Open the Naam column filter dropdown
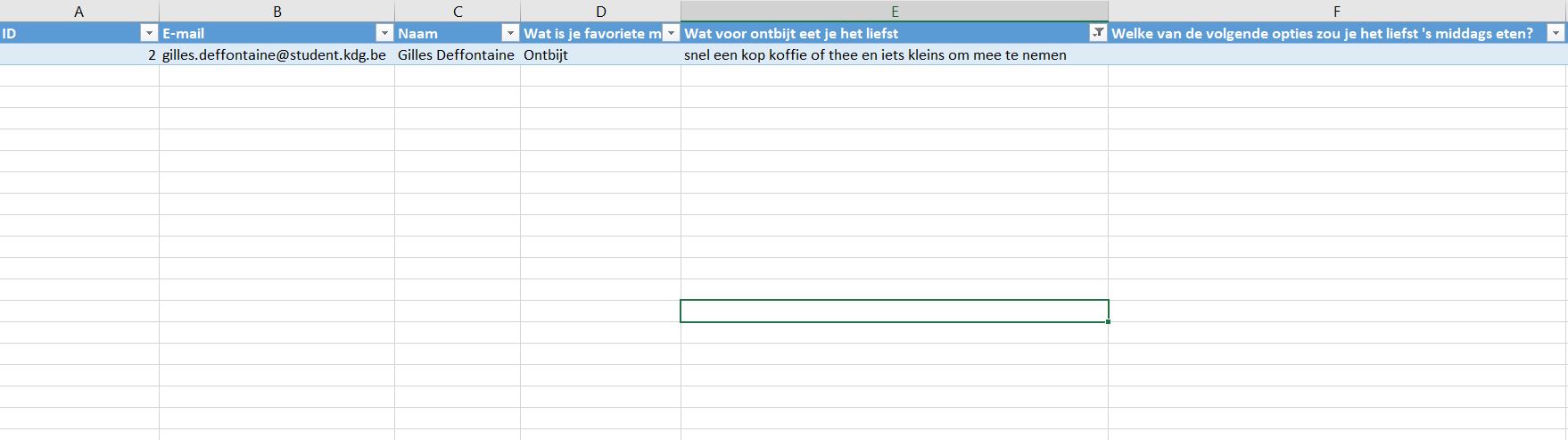Viewport: 1568px width, 440px height. click(510, 33)
